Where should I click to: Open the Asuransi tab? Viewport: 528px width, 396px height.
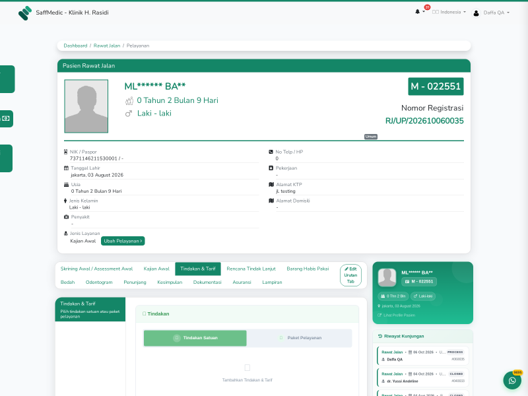point(242,282)
